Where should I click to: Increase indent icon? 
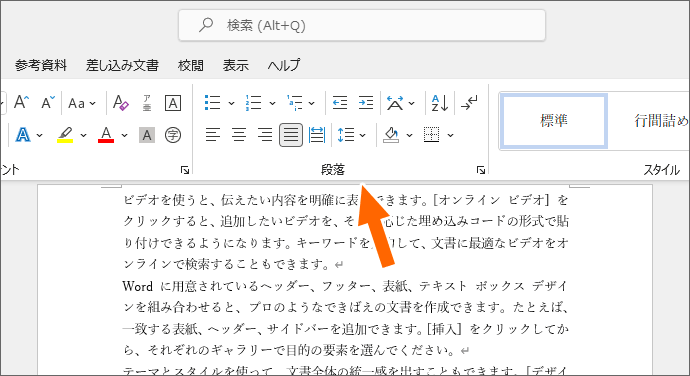tap(366, 103)
